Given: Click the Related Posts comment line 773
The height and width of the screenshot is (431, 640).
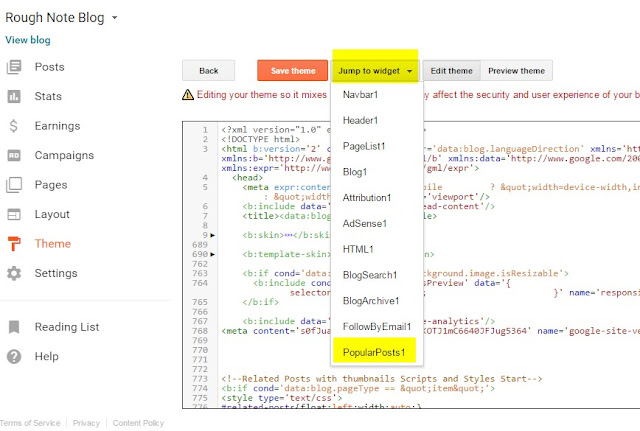Looking at the screenshot, I should coord(382,379).
